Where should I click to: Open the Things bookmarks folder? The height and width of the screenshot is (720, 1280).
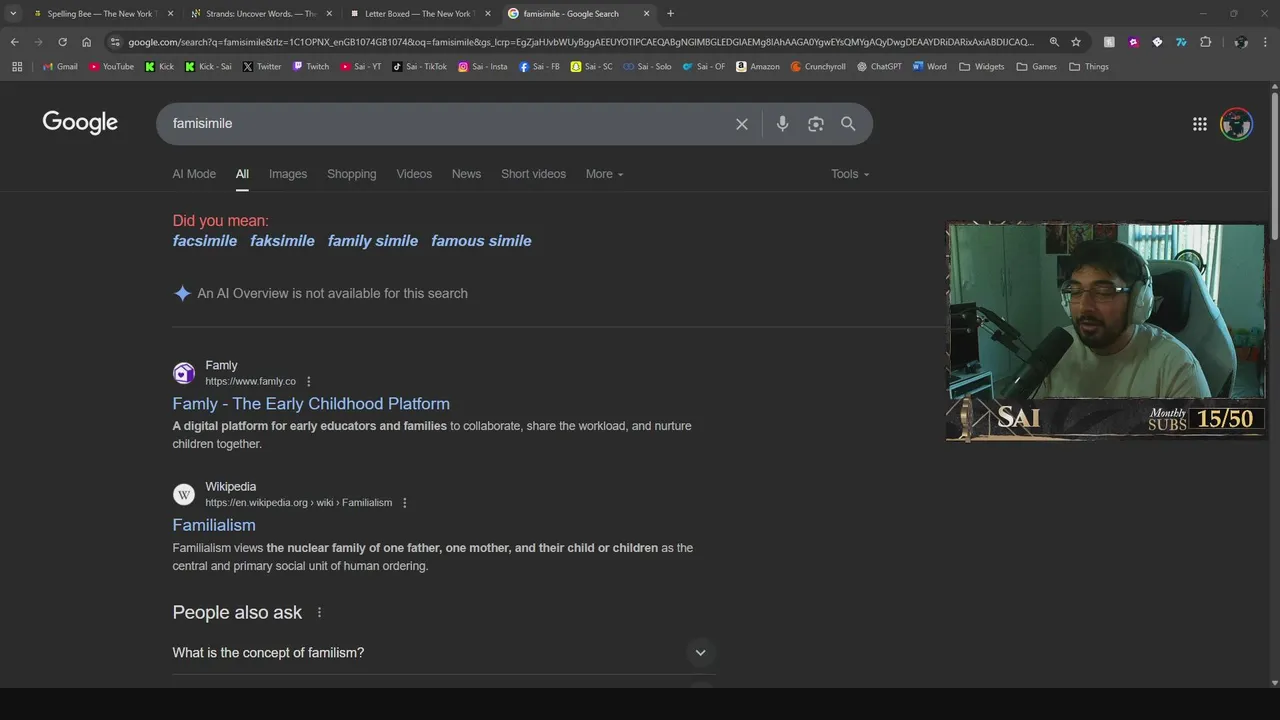tap(1088, 67)
